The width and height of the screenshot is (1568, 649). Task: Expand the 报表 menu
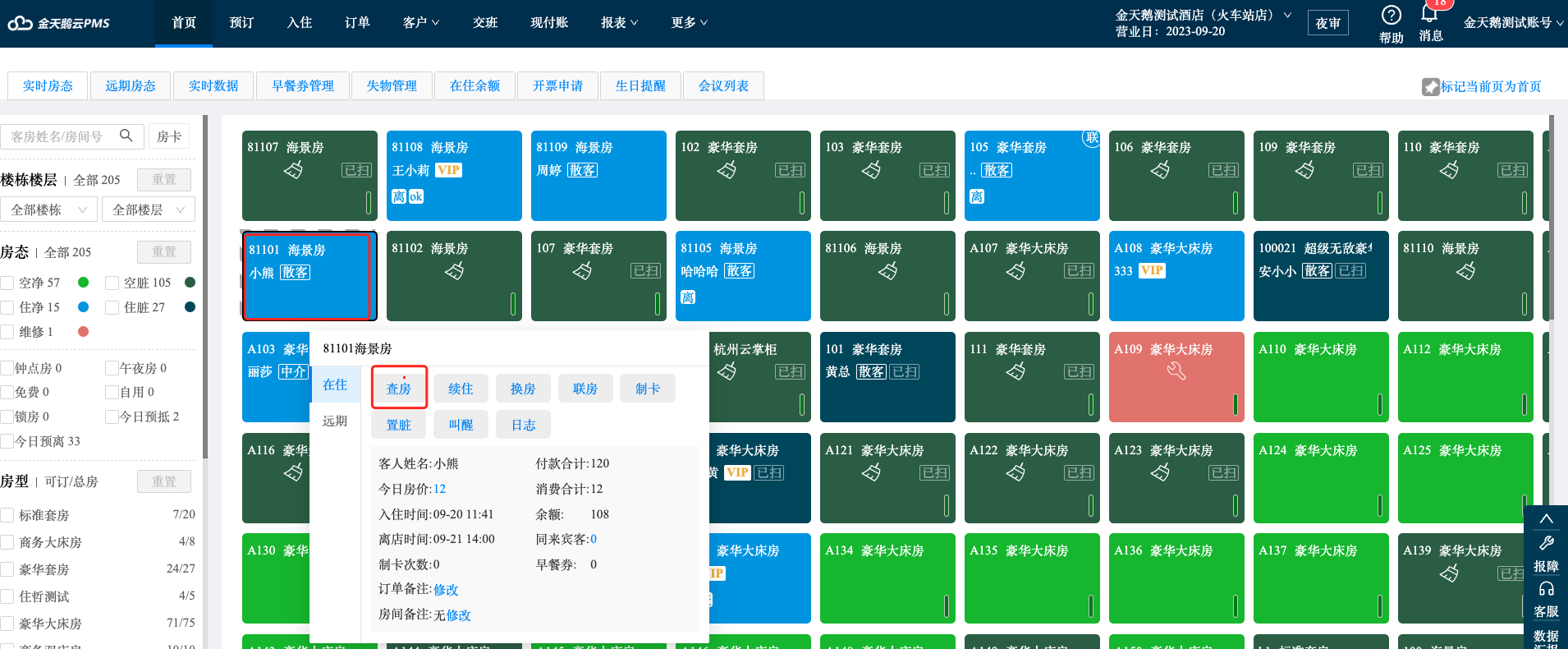tap(619, 23)
